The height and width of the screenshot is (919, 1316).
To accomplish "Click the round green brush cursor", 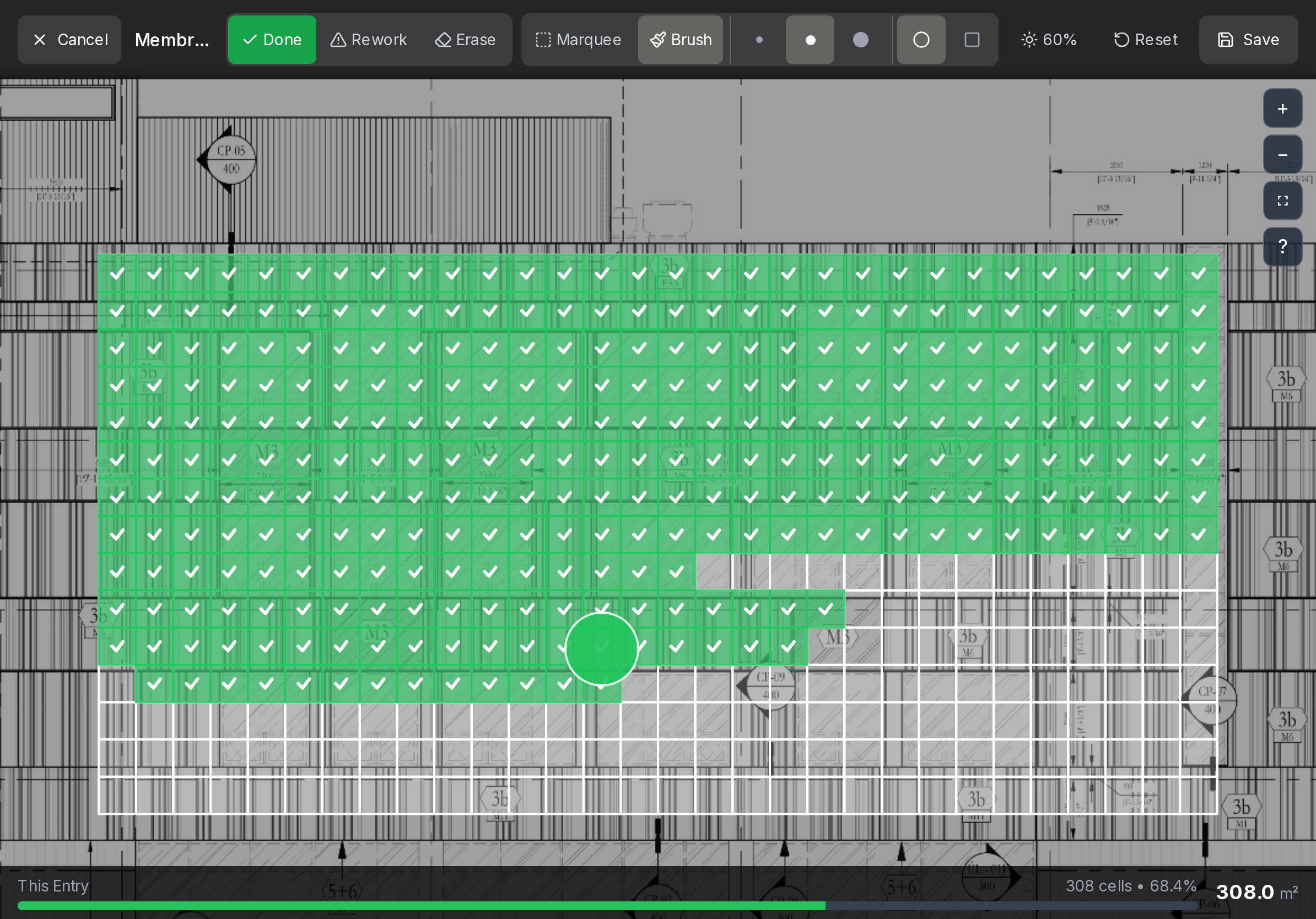I will point(601,648).
